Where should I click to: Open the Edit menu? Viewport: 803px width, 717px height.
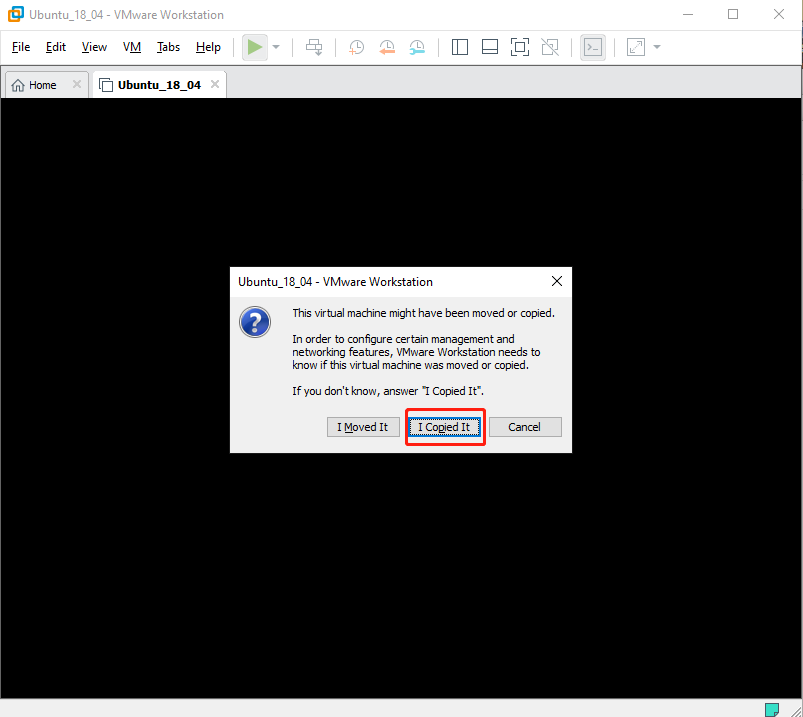(56, 47)
